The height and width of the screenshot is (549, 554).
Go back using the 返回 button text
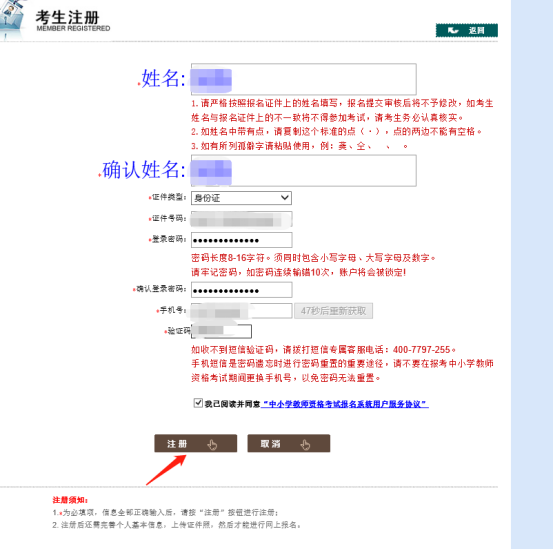(476, 31)
